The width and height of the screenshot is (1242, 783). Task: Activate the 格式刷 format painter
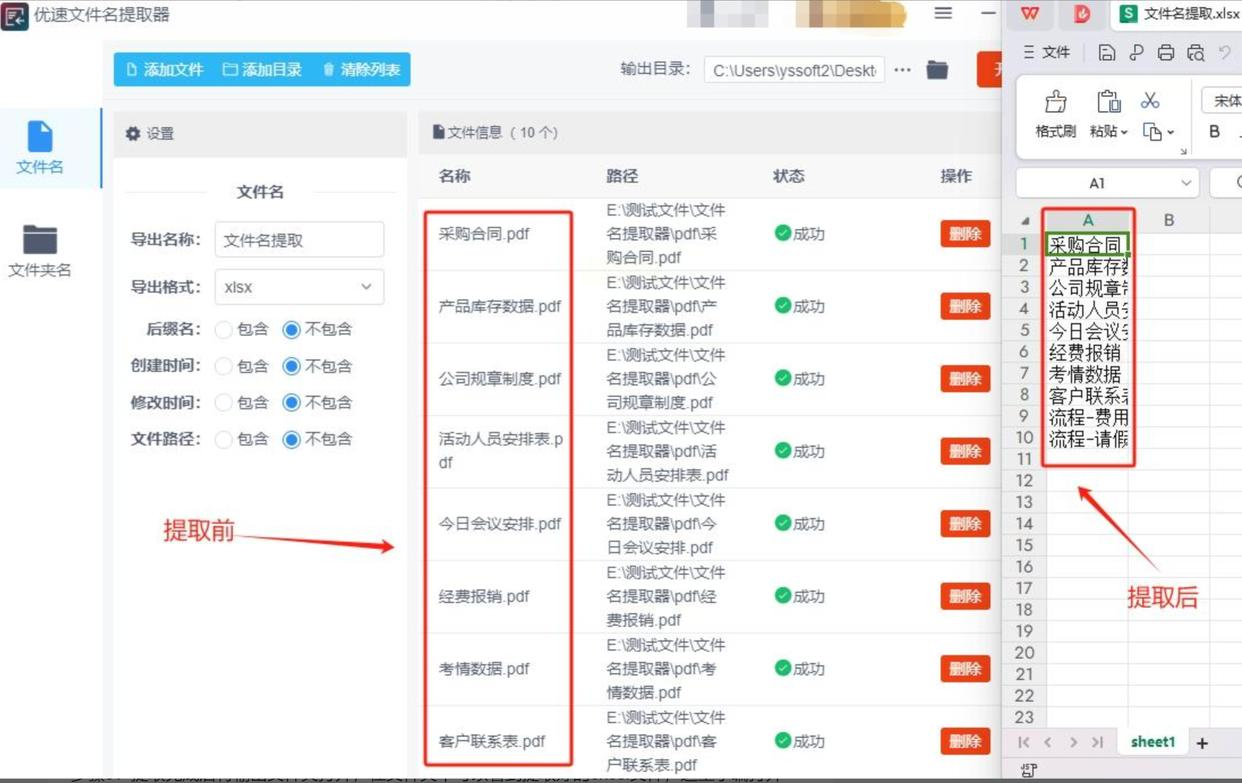pyautogui.click(x=1055, y=114)
